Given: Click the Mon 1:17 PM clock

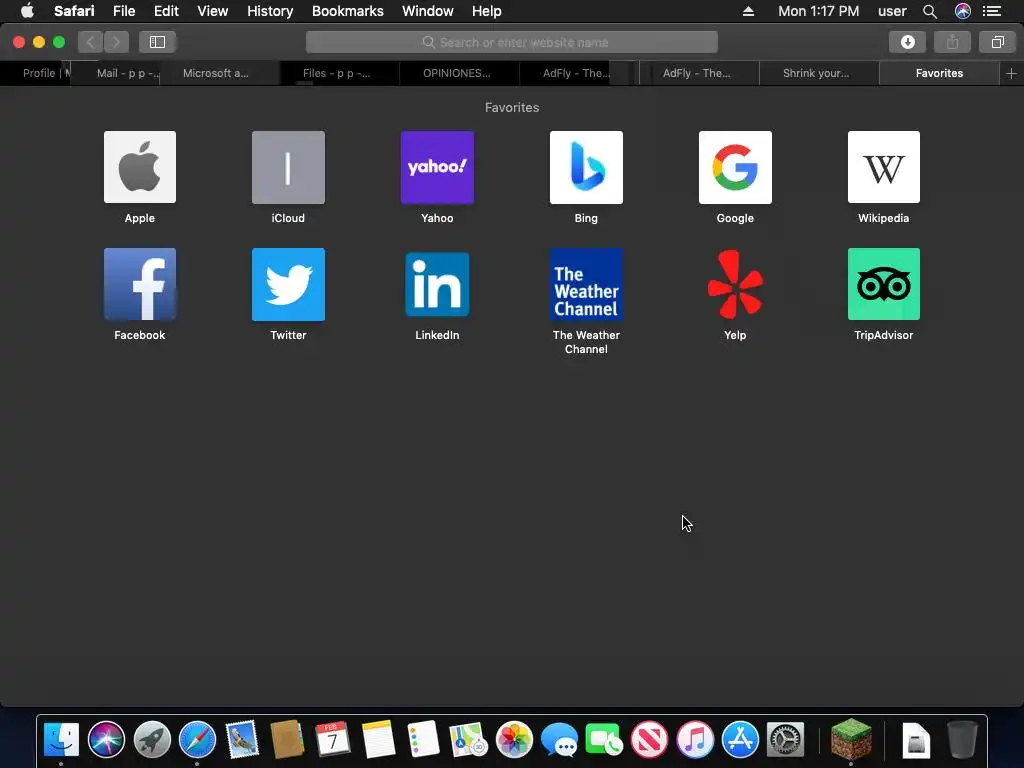Looking at the screenshot, I should click(x=818, y=11).
